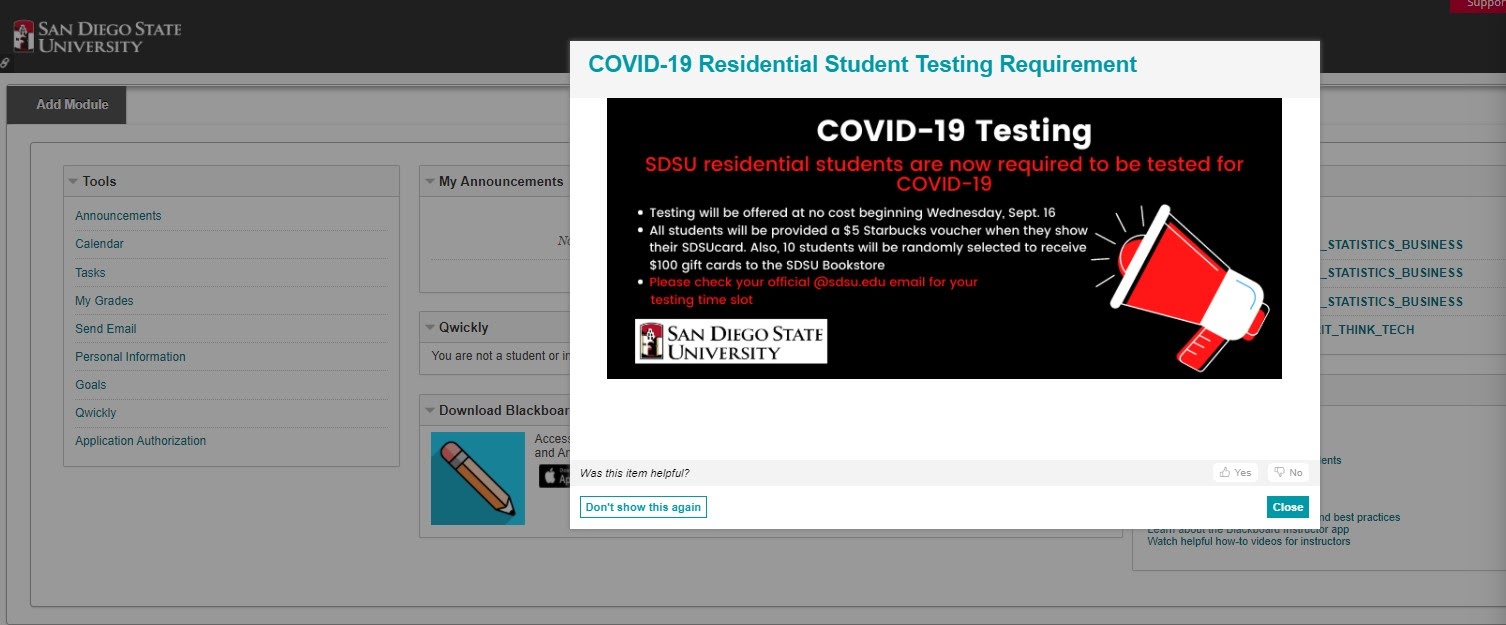Open My Grades
The width and height of the screenshot is (1506, 625).
pos(104,300)
